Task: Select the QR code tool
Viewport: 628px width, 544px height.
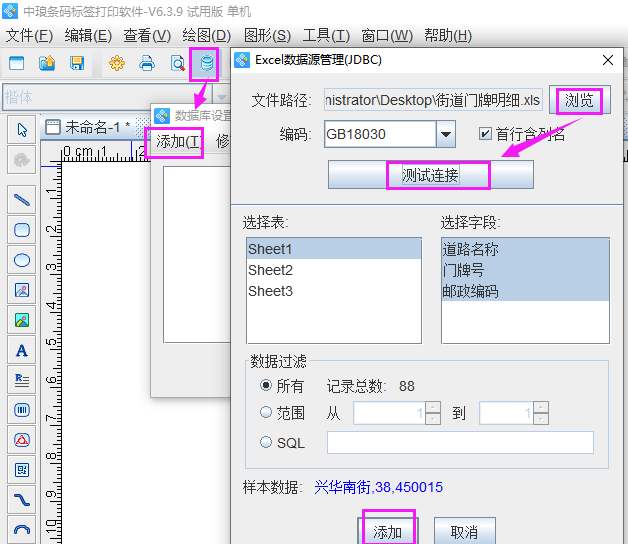Action: [x=22, y=470]
